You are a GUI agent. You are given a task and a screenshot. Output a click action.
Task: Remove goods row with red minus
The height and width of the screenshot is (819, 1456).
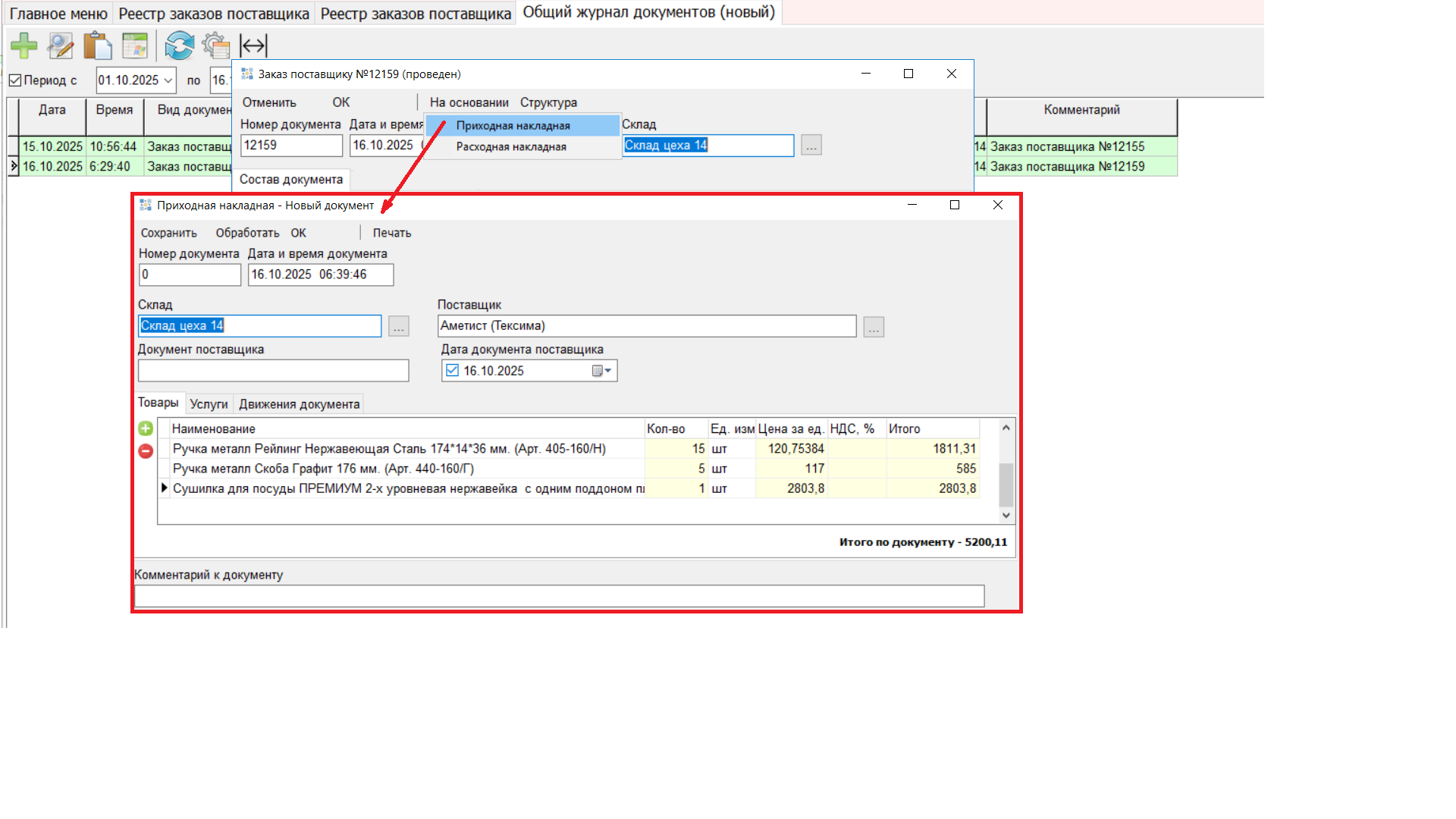tap(146, 451)
